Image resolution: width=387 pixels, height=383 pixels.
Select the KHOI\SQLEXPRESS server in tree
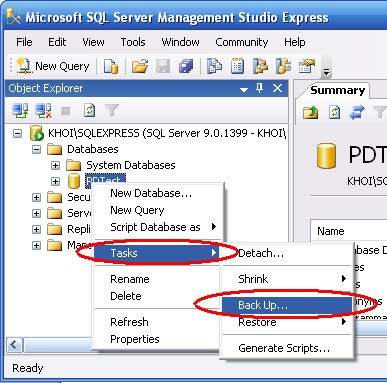(167, 133)
